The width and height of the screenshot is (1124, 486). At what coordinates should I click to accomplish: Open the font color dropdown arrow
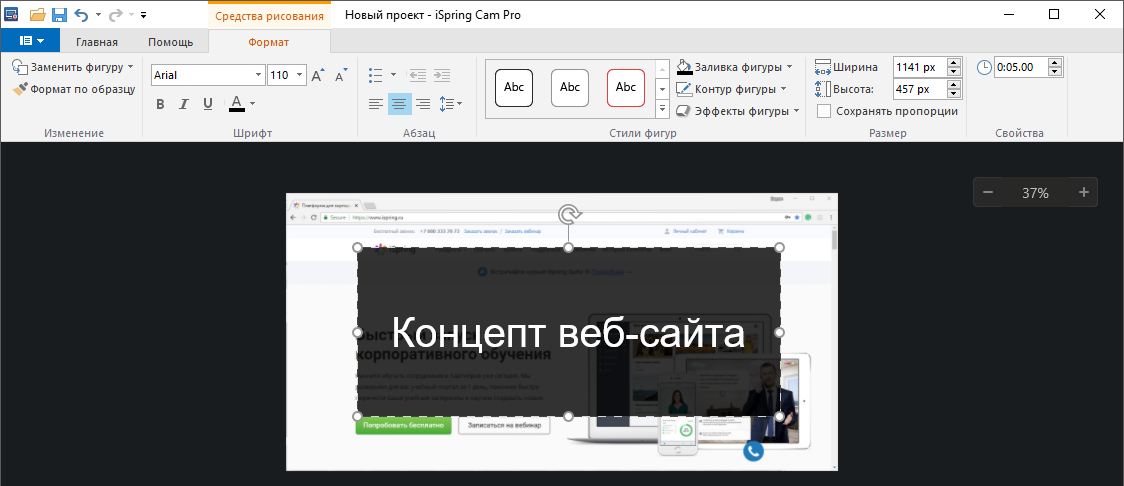252,104
